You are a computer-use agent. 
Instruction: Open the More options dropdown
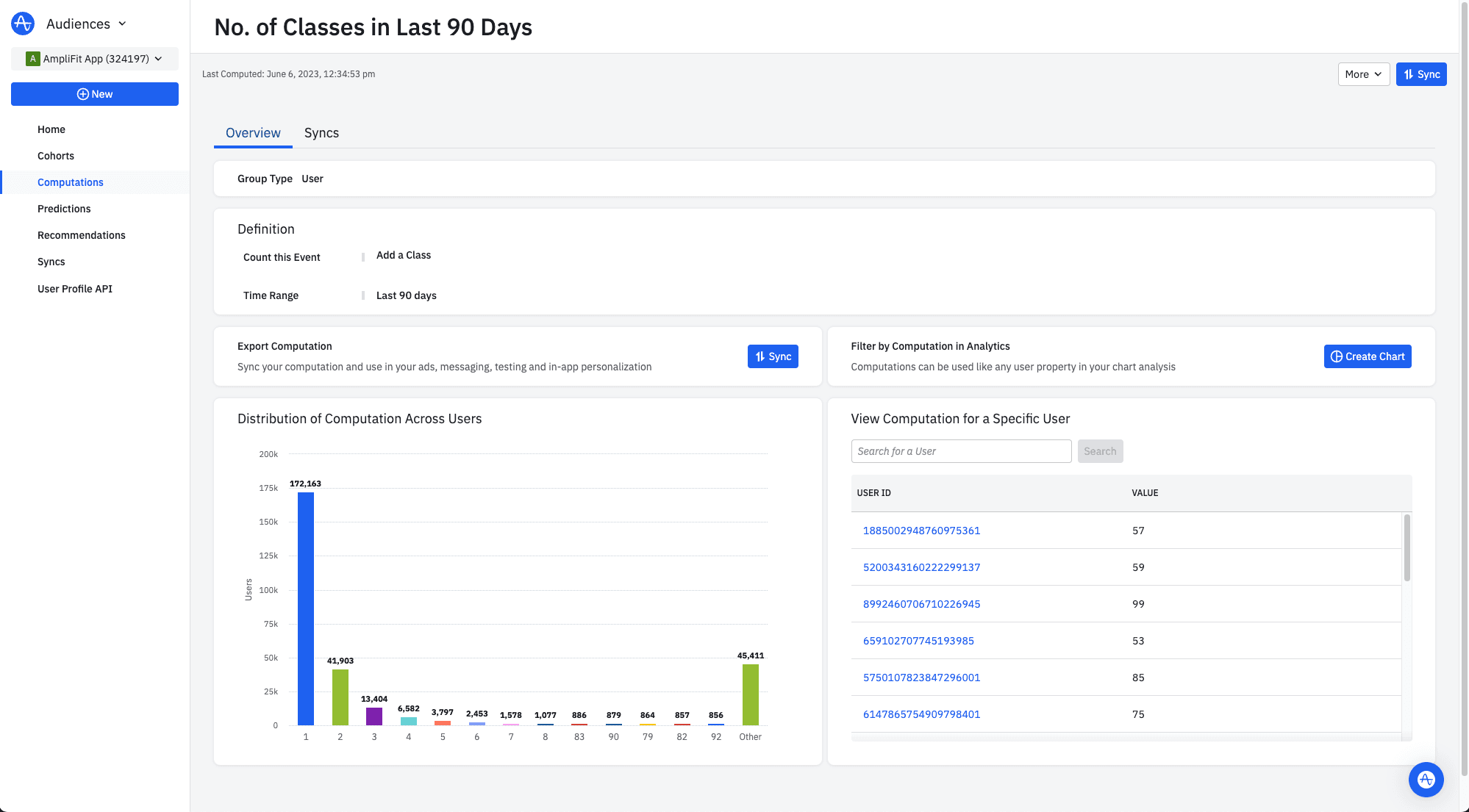[1363, 73]
